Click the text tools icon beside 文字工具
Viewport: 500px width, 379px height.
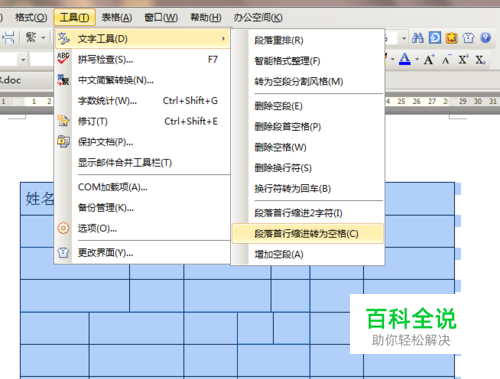63,39
